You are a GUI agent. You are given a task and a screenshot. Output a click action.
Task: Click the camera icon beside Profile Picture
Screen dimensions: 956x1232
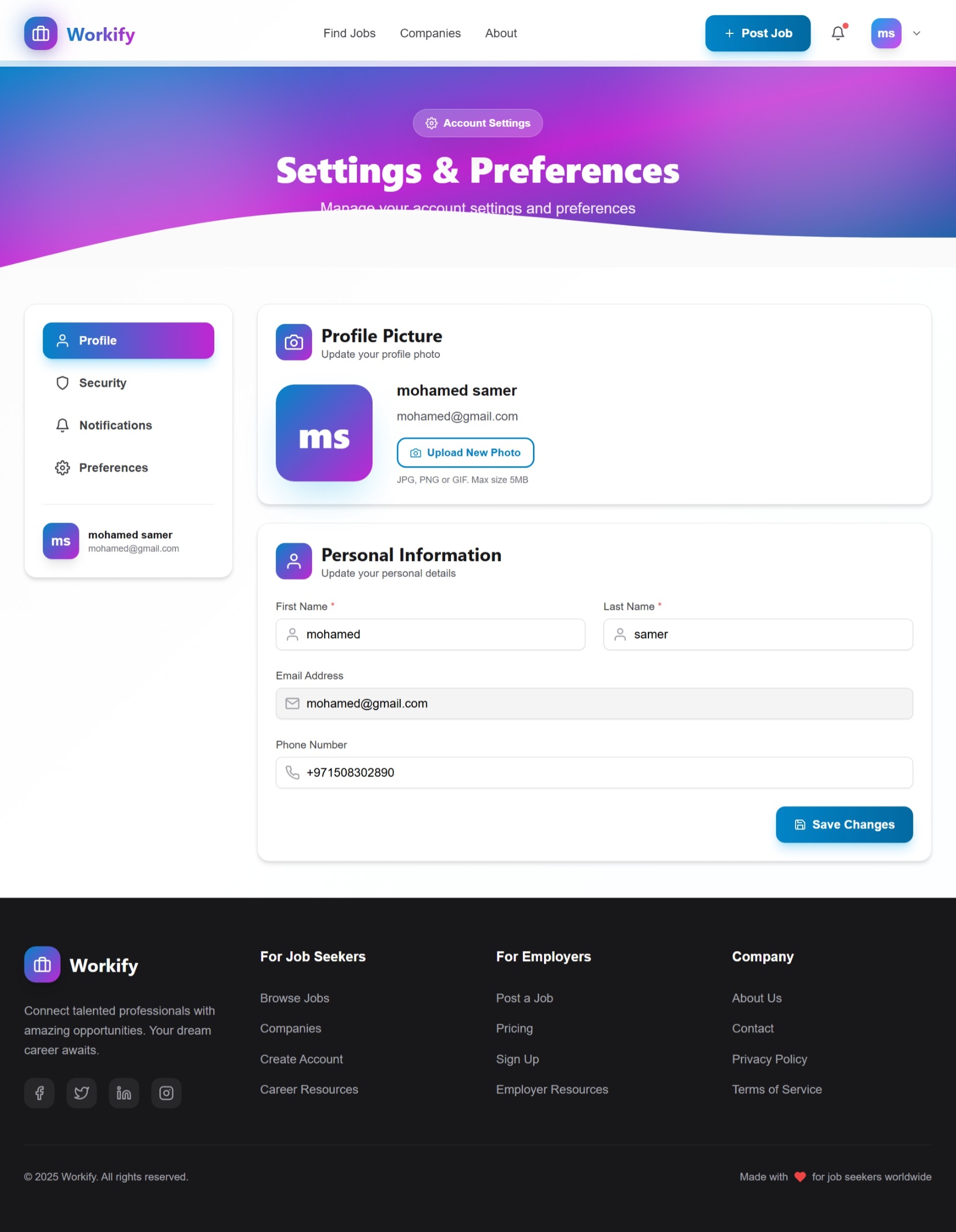pyautogui.click(x=294, y=342)
